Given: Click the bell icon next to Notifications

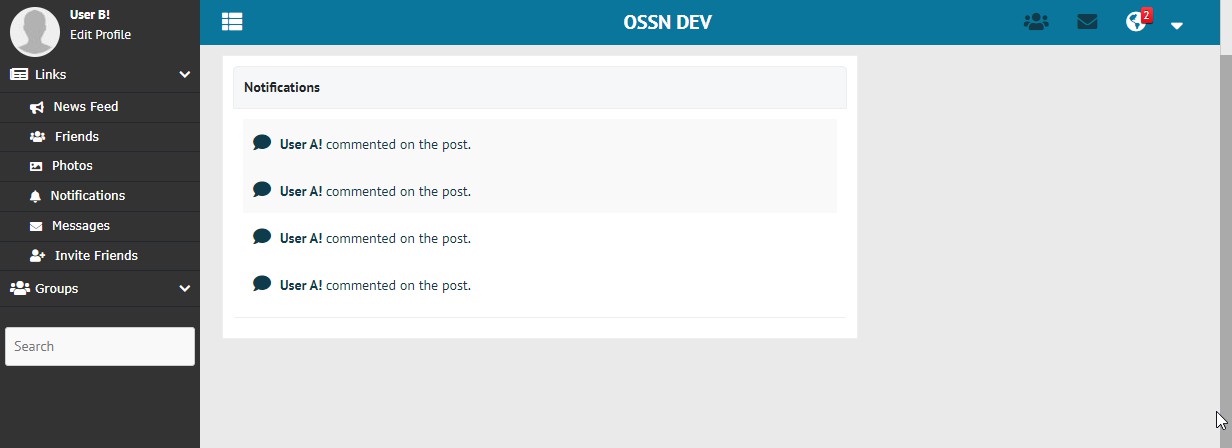Looking at the screenshot, I should (36, 196).
